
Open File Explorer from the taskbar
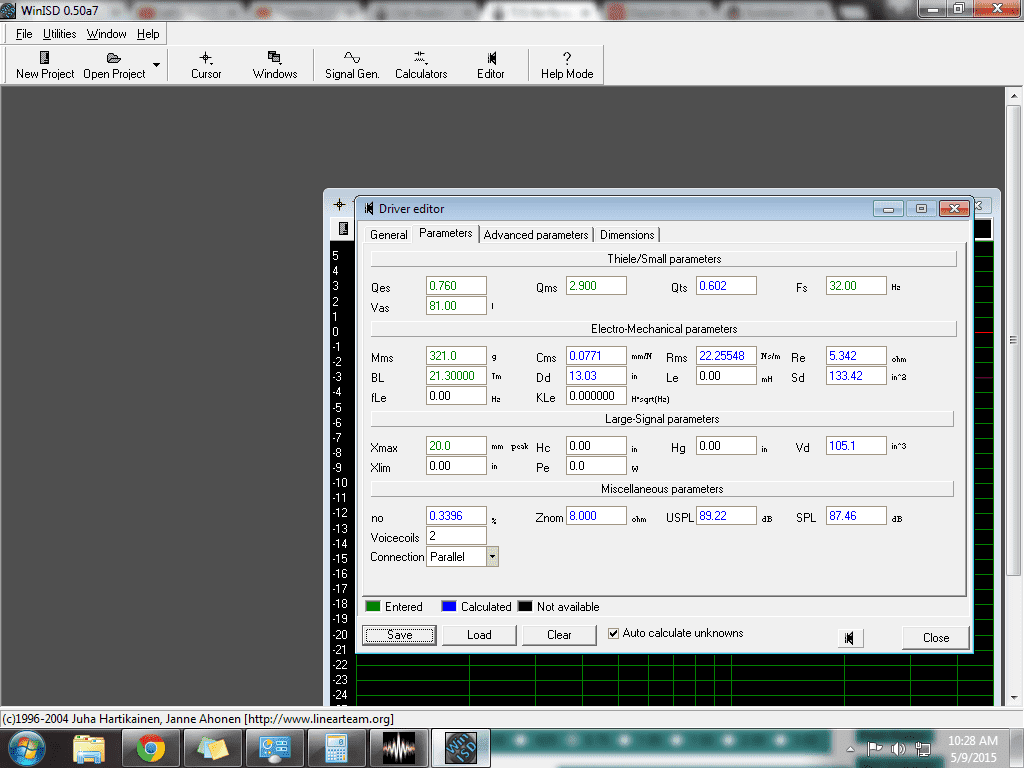(89, 748)
